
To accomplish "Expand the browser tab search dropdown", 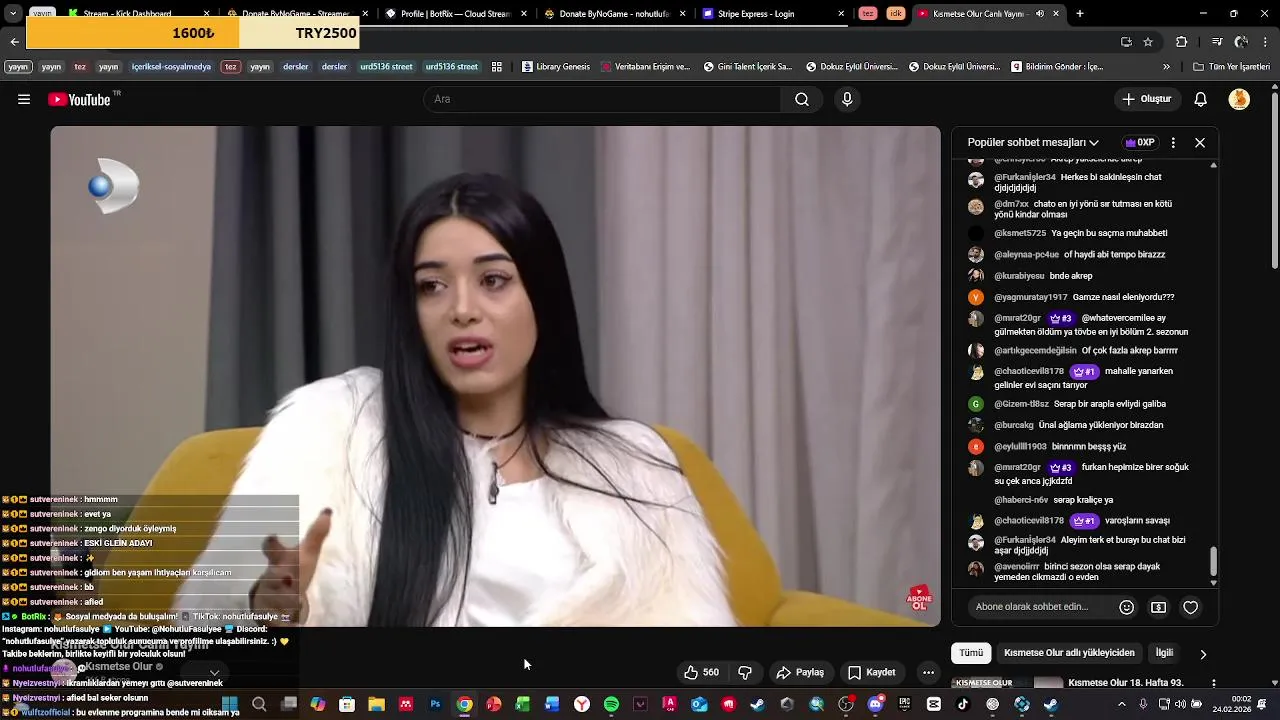I will click(14, 14).
